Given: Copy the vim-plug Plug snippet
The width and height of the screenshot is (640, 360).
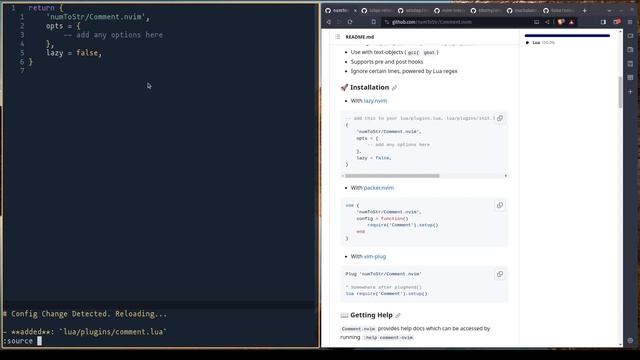Looking at the screenshot, I should (500, 274).
